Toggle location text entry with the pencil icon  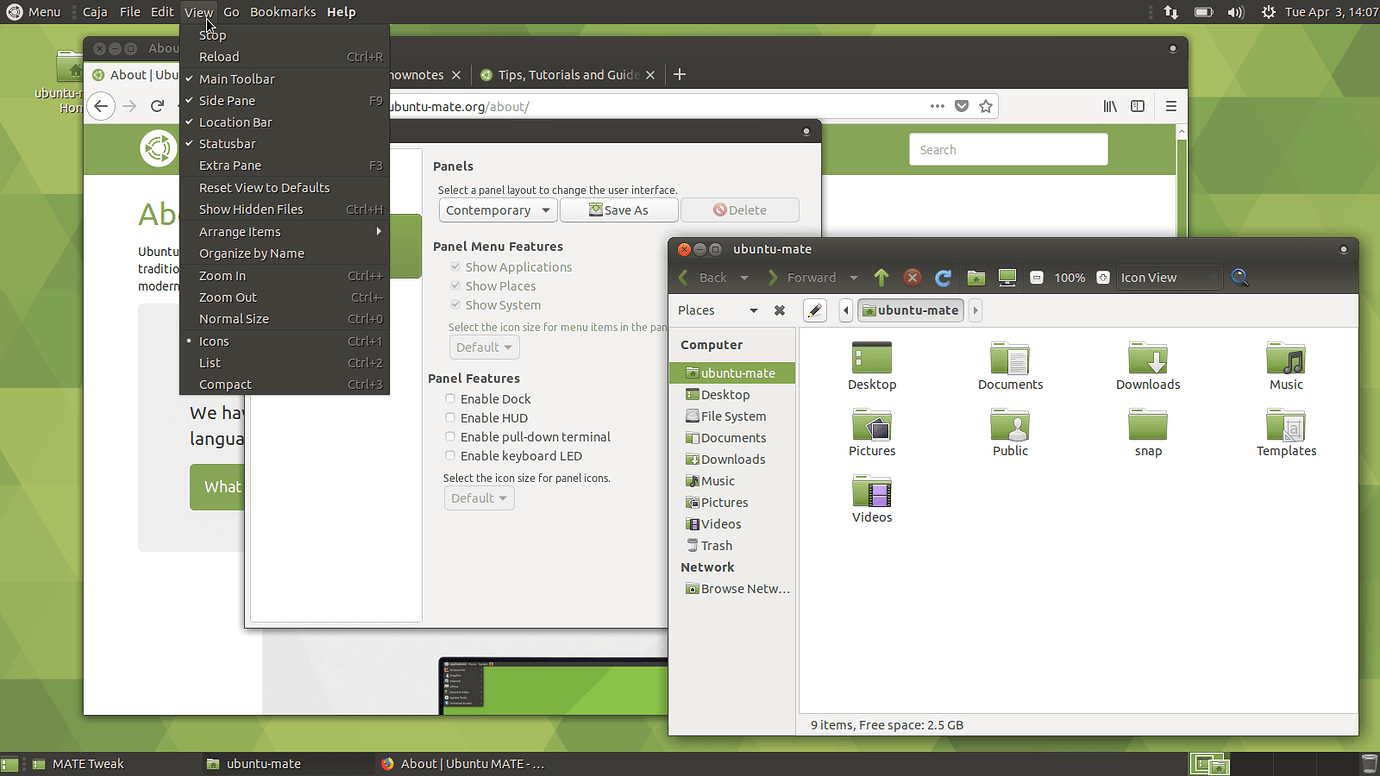tap(814, 310)
